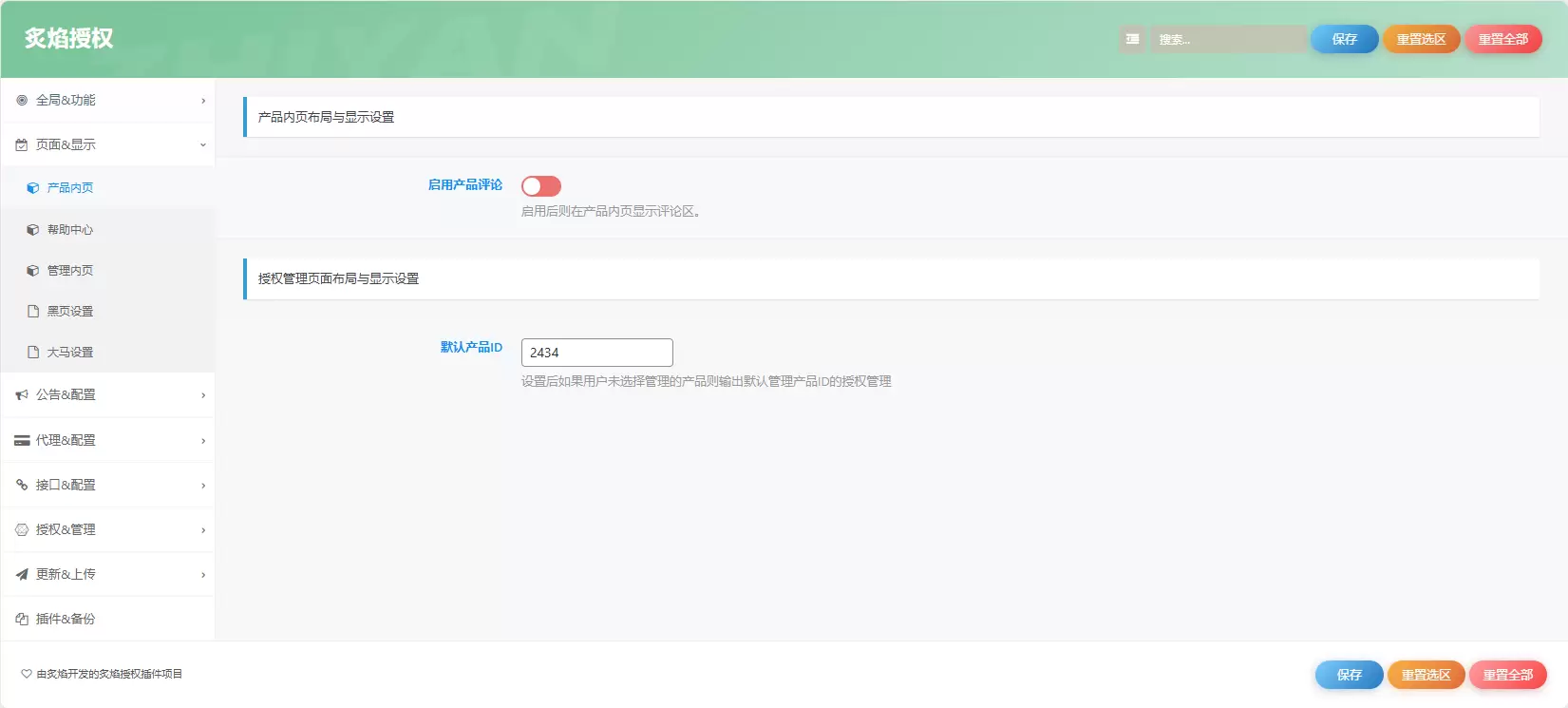Collapse the 页面&显示 chevron
Image resolution: width=1568 pixels, height=708 pixels.
coord(203,145)
